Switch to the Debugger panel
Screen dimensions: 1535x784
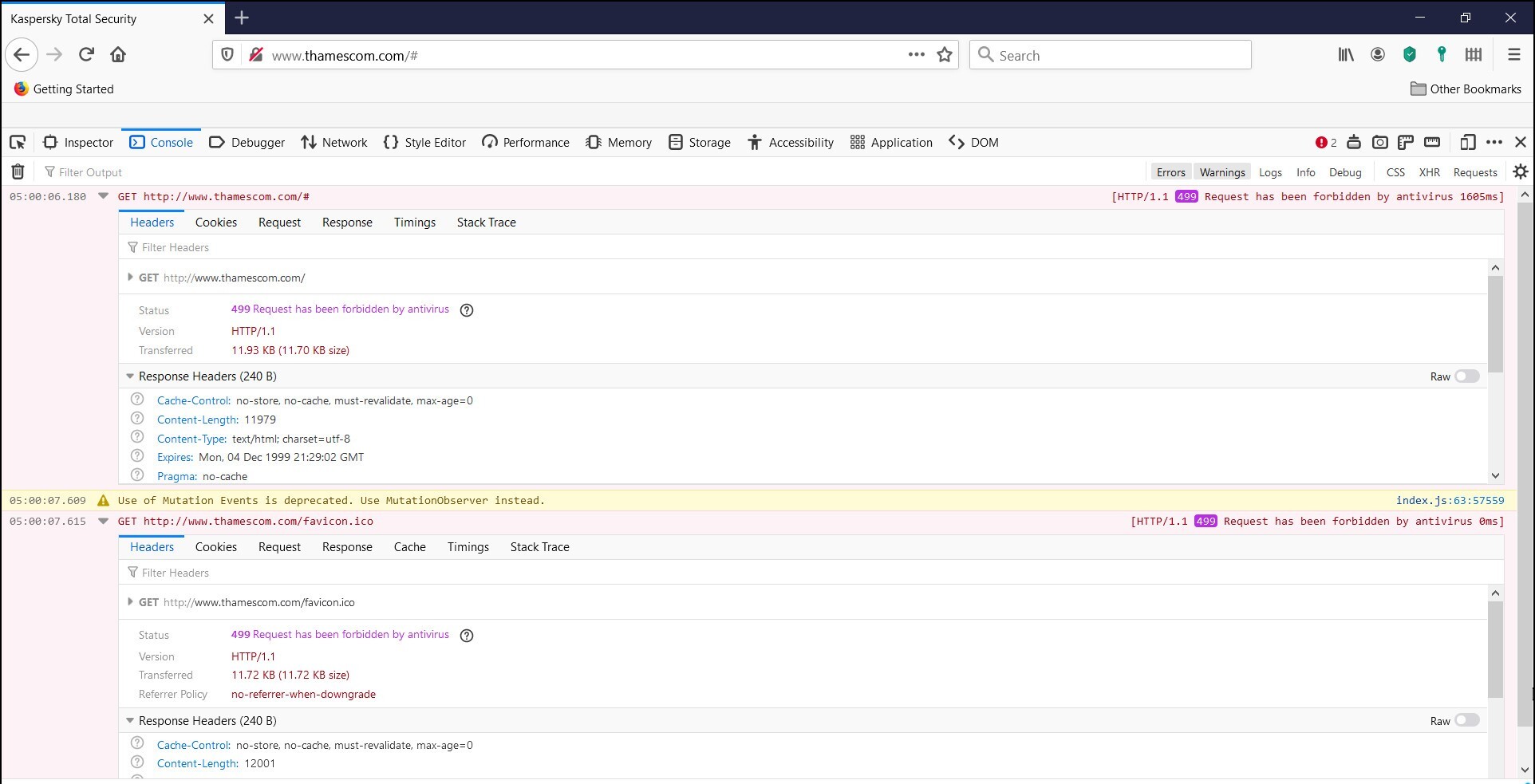click(x=247, y=143)
